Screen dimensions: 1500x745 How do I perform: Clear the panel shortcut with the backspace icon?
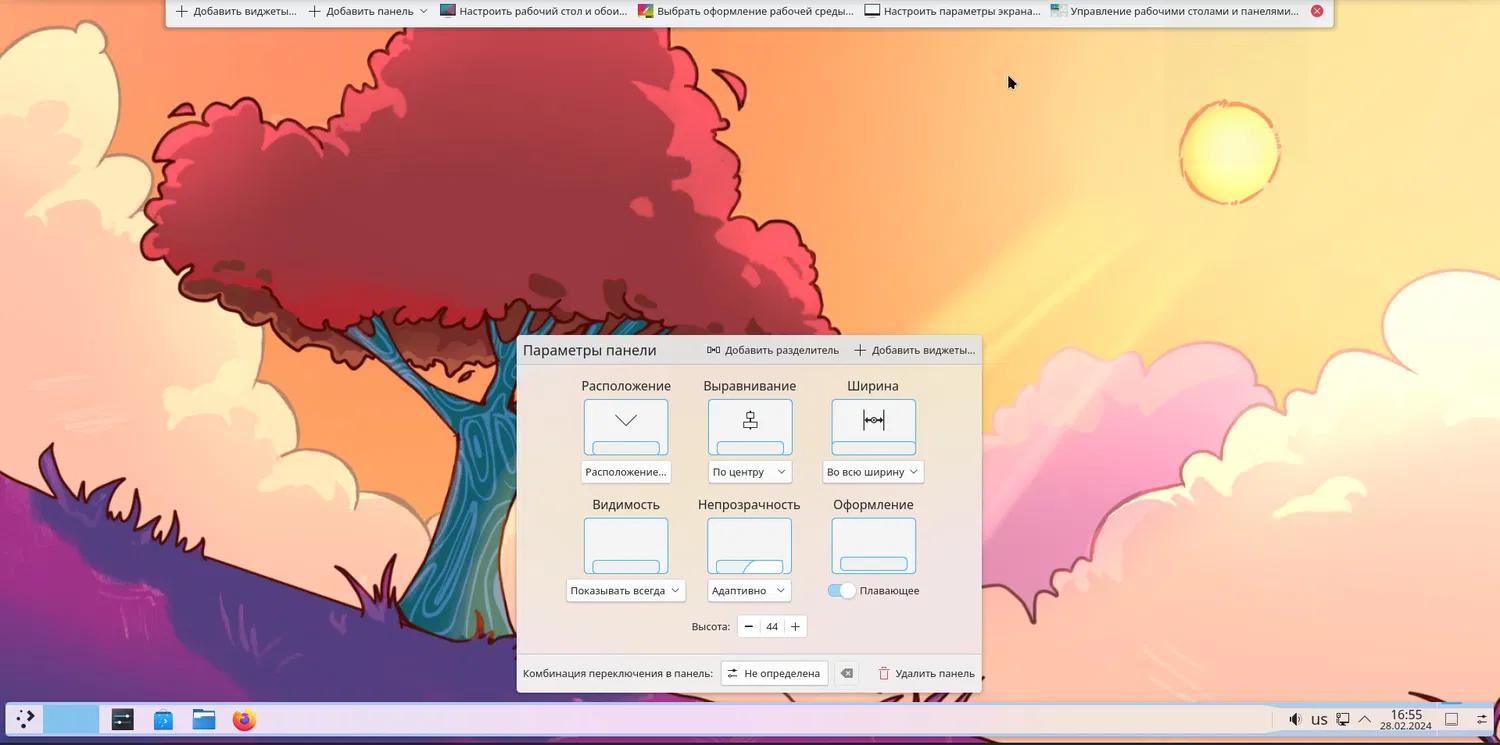pos(847,674)
